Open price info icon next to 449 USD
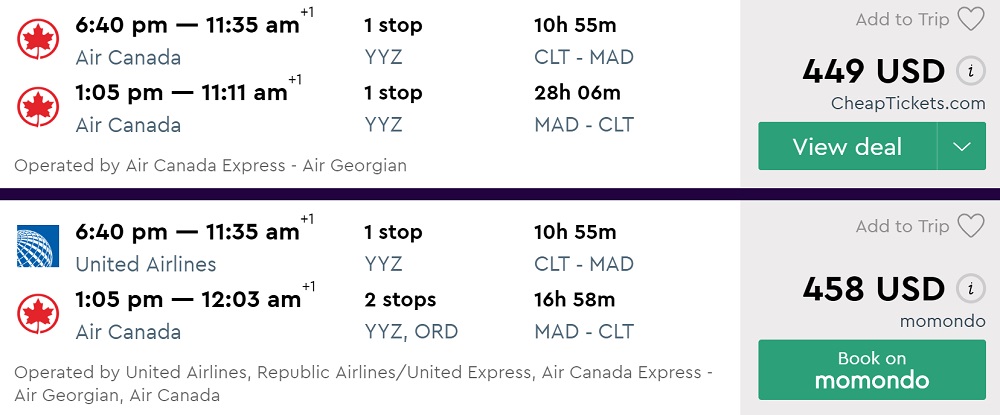The image size is (1000, 415). pos(967,71)
